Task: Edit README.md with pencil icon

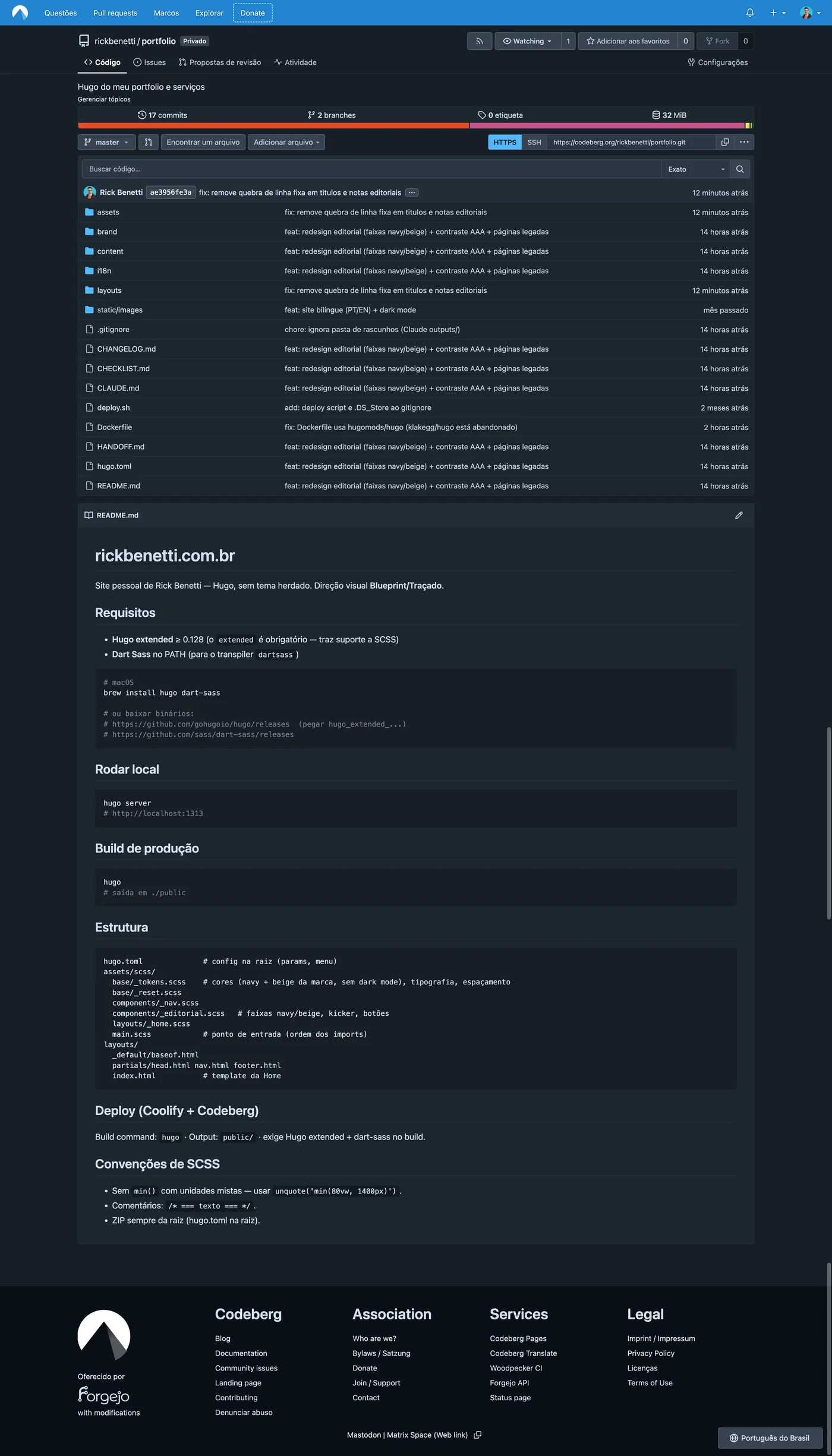Action: (x=739, y=515)
